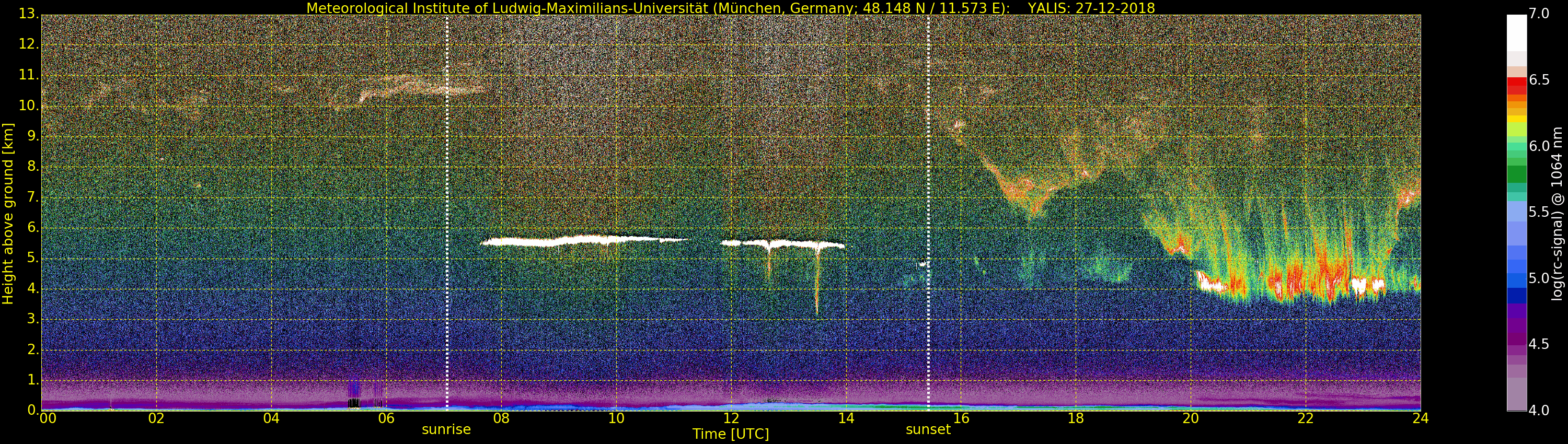Viewport: 1568px width, 444px height.
Task: Click the red colorbar segment near 6.5
Action: click(x=1516, y=83)
